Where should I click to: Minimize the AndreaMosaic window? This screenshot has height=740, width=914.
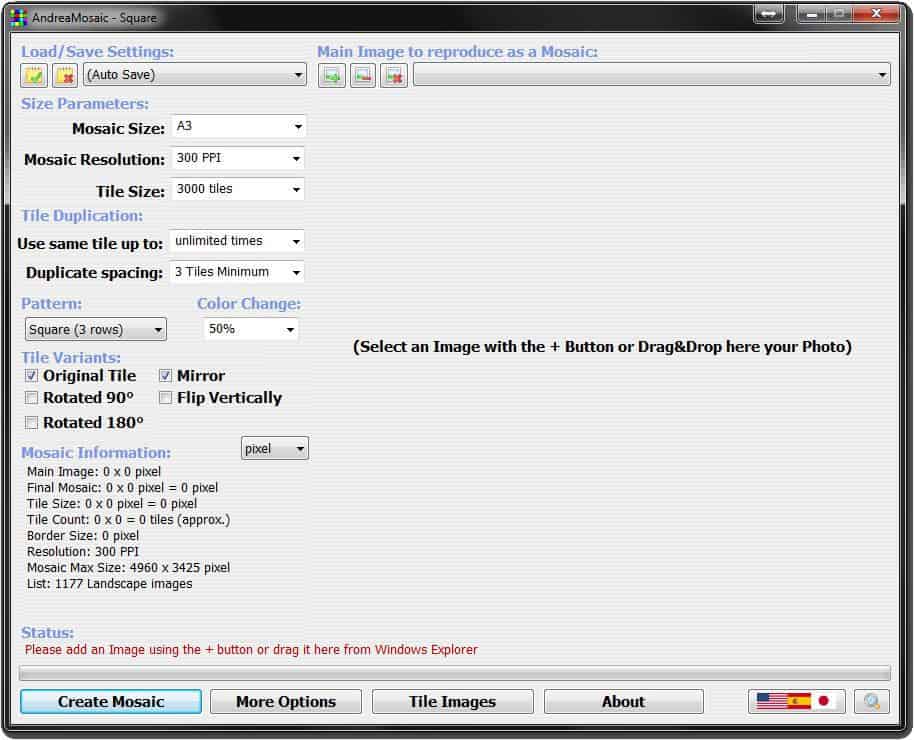811,14
